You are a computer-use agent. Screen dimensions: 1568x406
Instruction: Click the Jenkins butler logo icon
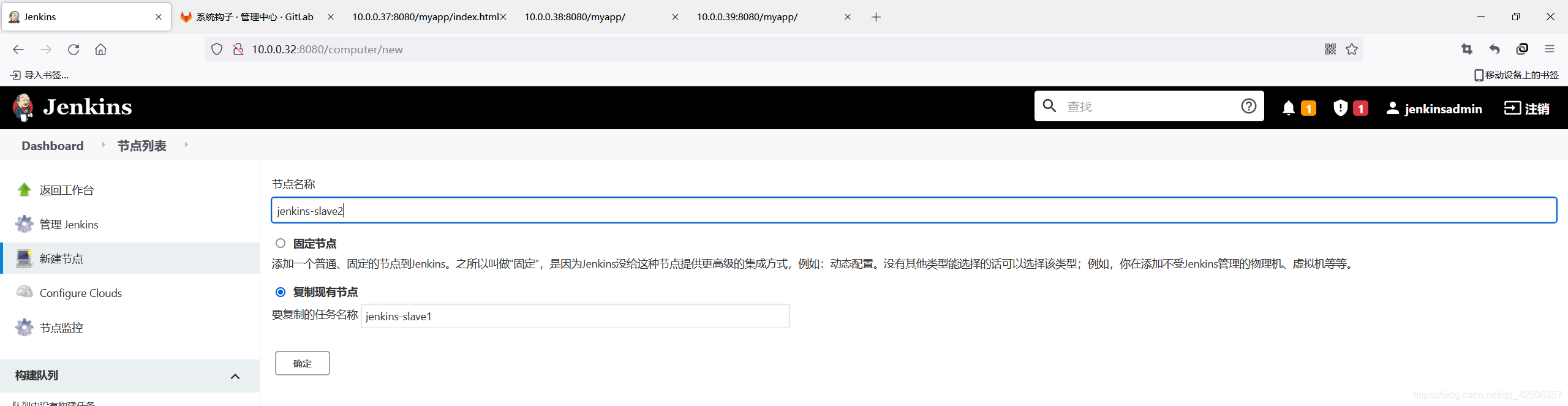23,107
